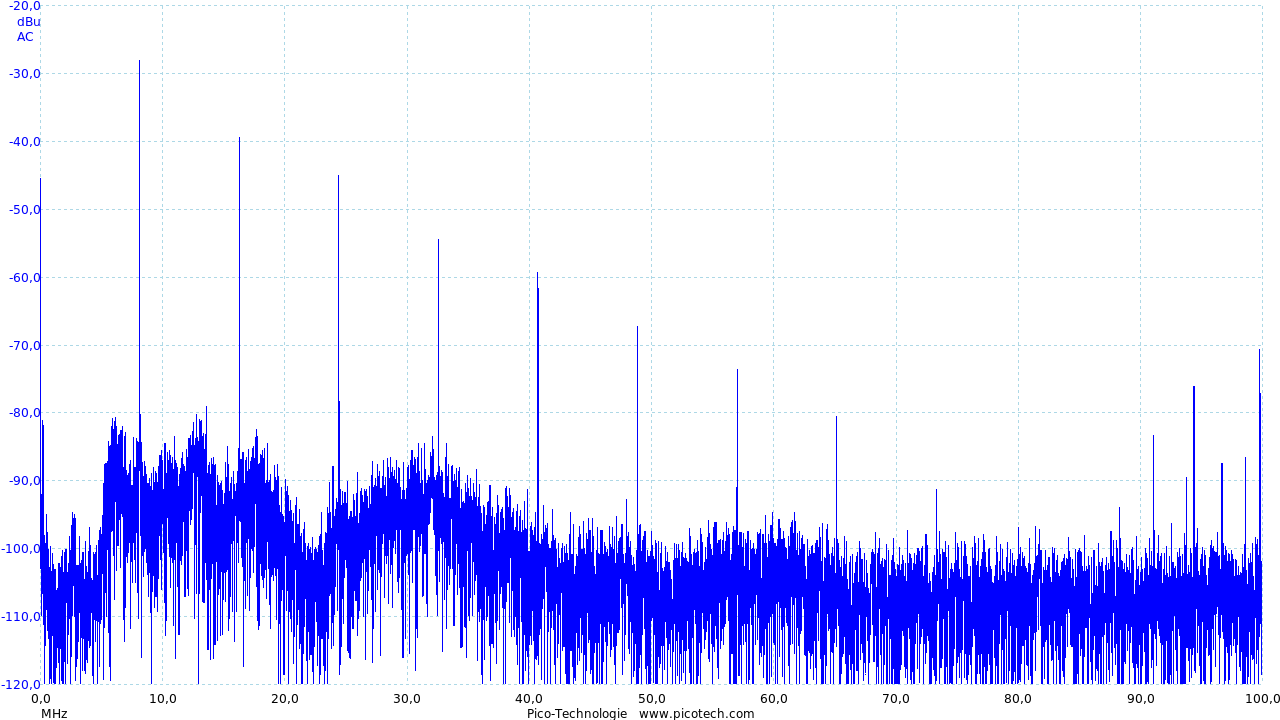Click the peak tip near 91 MHz
The height and width of the screenshot is (720, 1280).
coord(1153,436)
